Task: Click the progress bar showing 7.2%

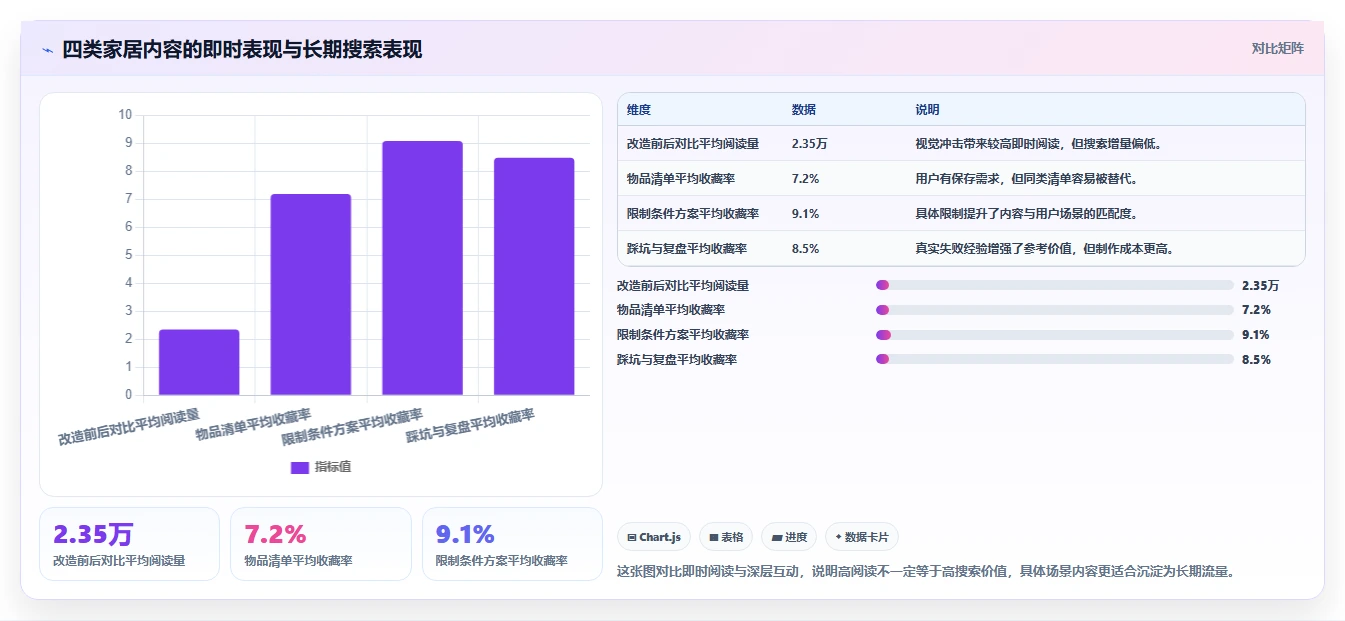Action: (x=1054, y=310)
